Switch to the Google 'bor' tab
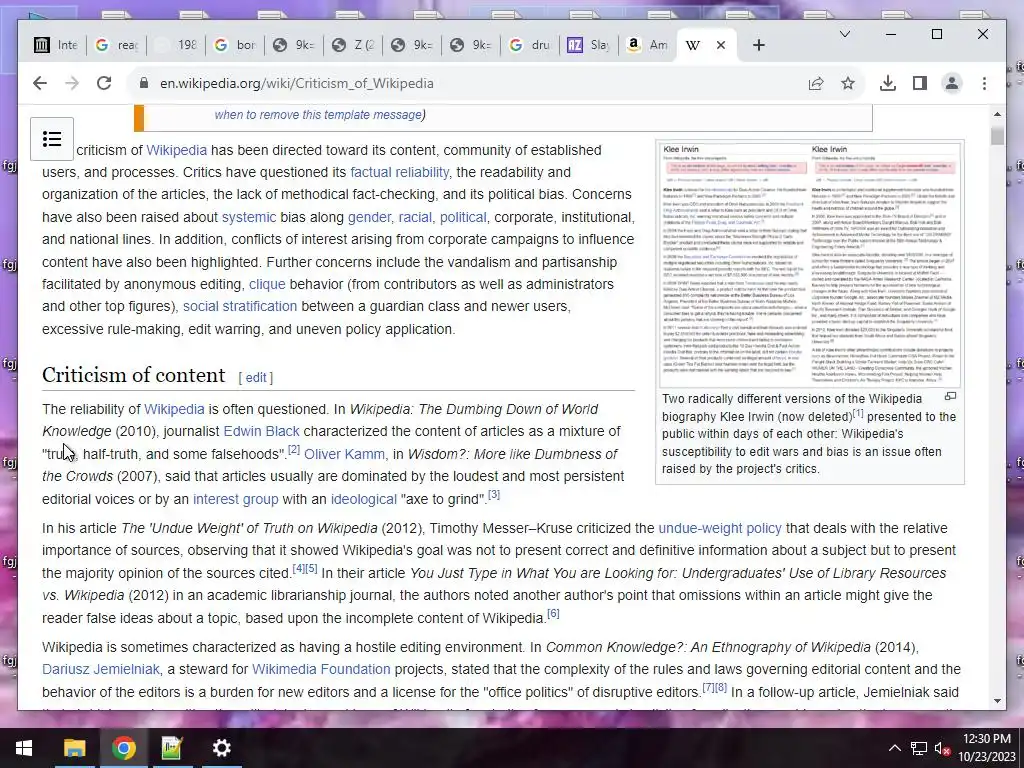The image size is (1024, 768). tap(235, 45)
